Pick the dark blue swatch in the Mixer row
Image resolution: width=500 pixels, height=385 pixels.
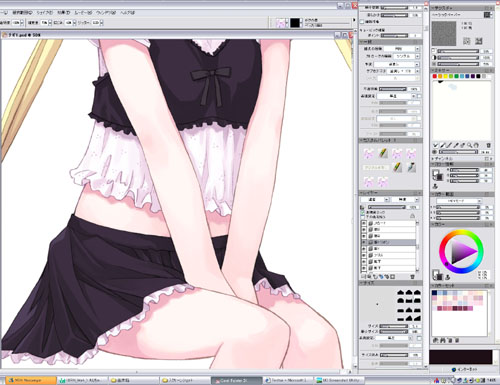click(x=468, y=76)
